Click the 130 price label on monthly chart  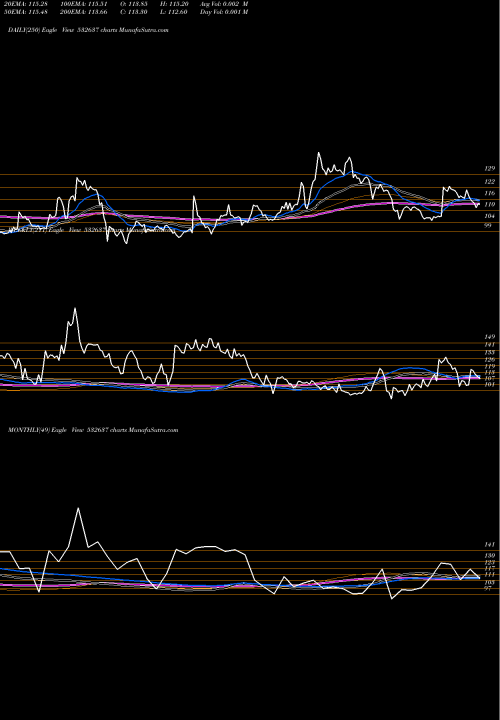pos(489,556)
